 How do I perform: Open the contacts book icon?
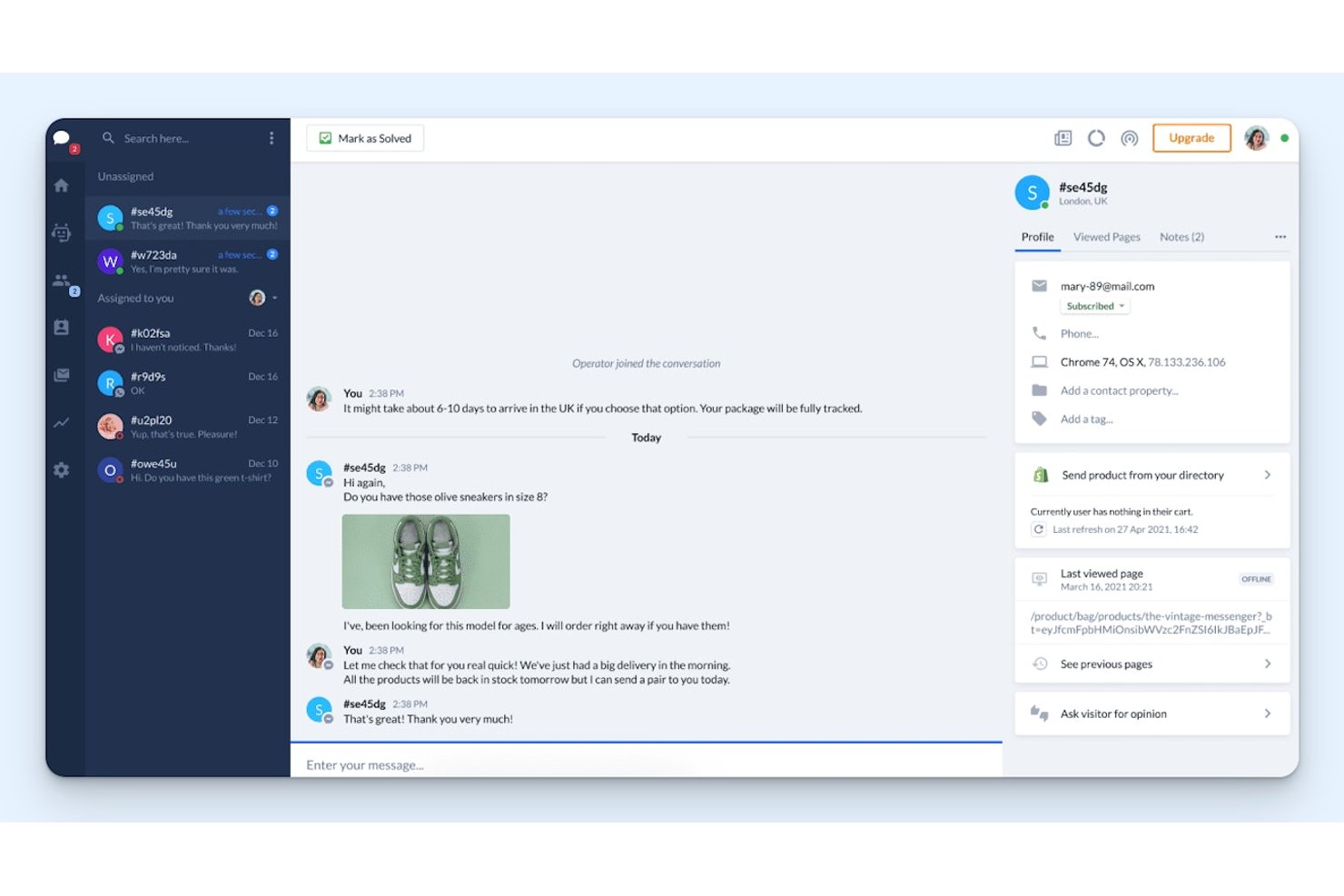click(x=61, y=328)
